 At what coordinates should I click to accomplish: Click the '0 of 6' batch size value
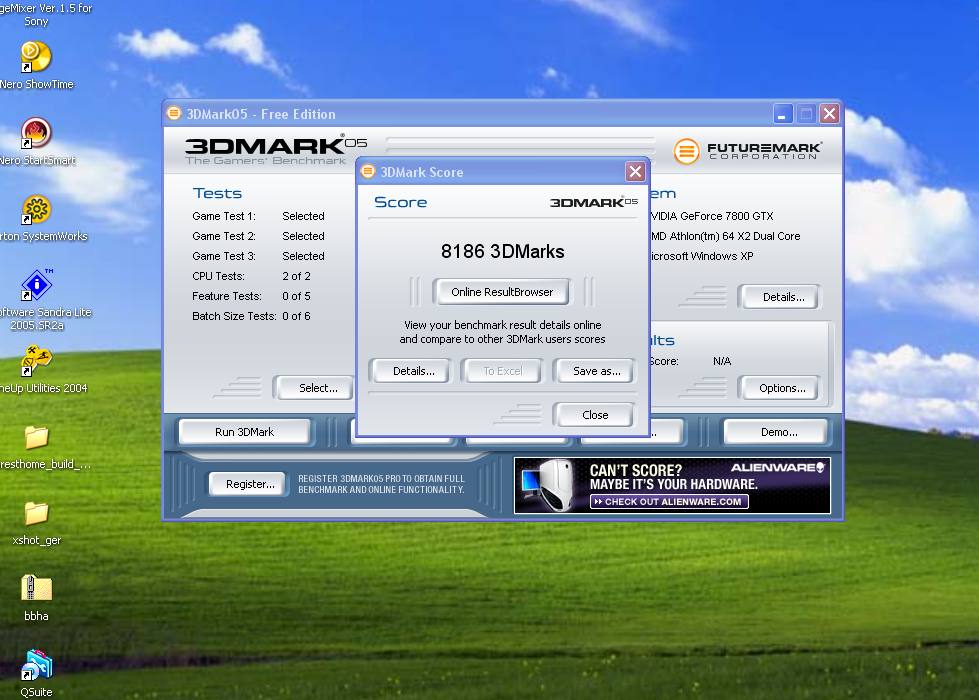(296, 316)
